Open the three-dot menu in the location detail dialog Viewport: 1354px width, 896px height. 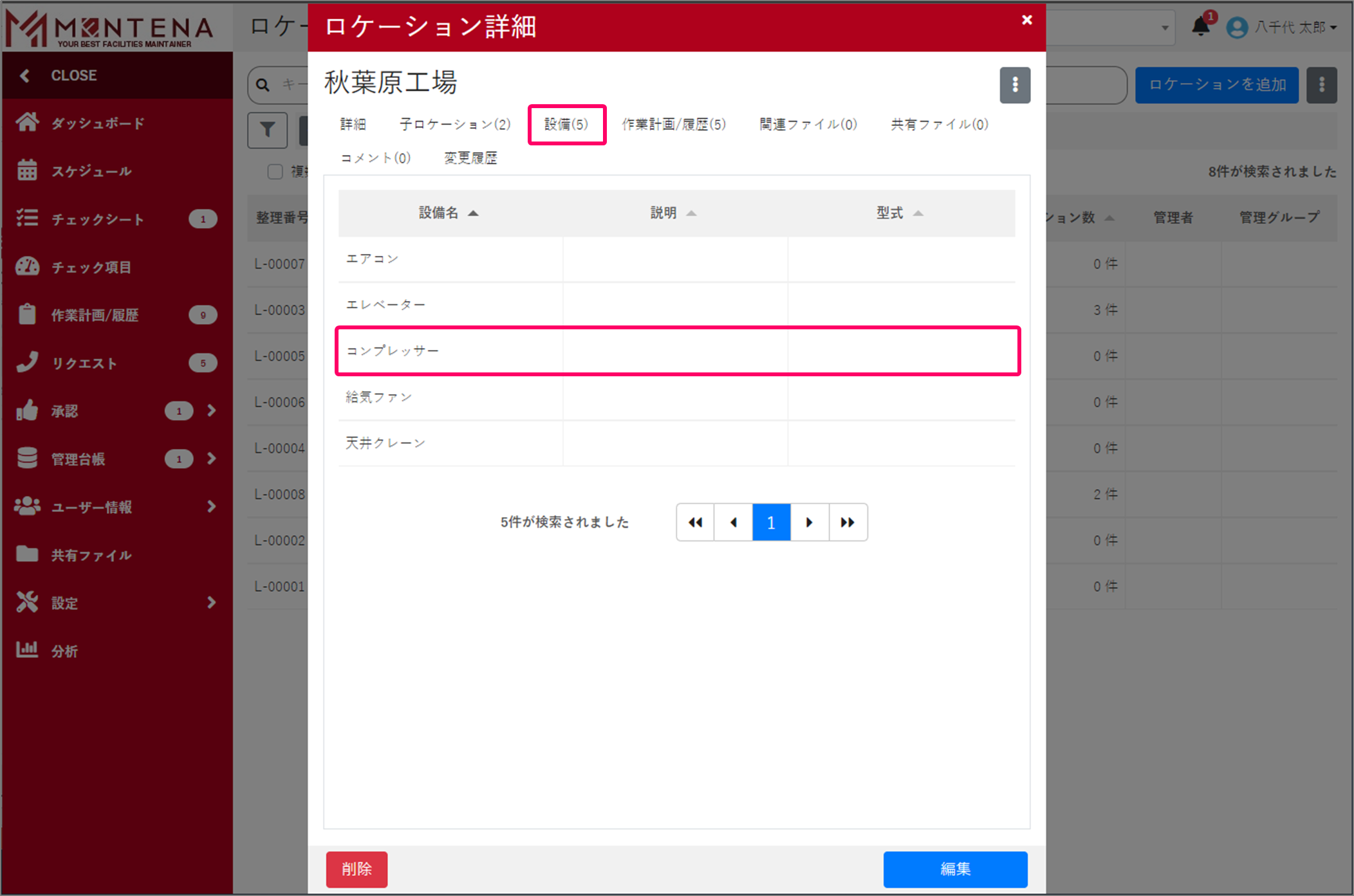pyautogui.click(x=1014, y=85)
